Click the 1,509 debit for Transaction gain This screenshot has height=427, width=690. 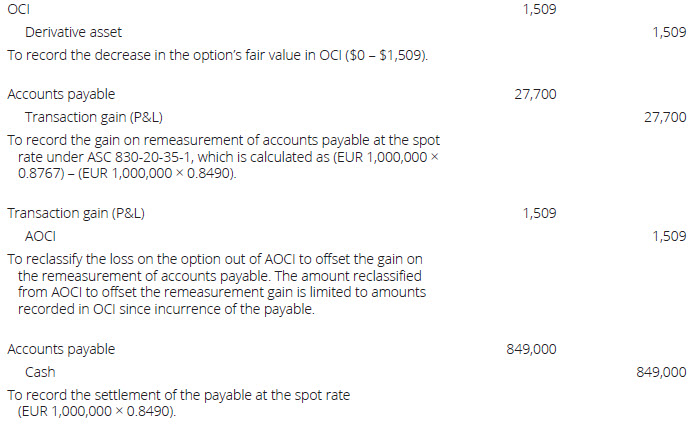coord(539,213)
